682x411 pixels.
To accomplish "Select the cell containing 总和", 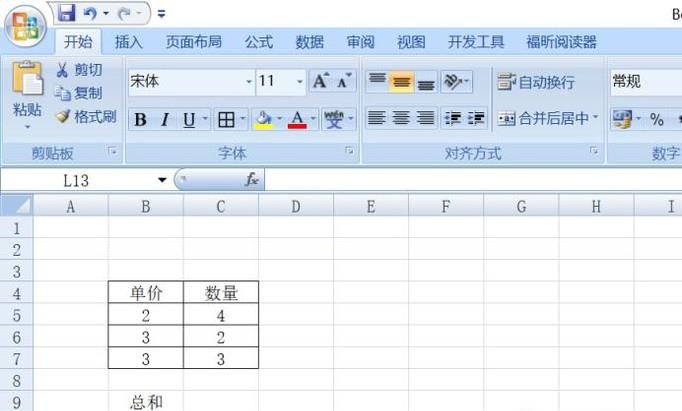I will point(146,402).
